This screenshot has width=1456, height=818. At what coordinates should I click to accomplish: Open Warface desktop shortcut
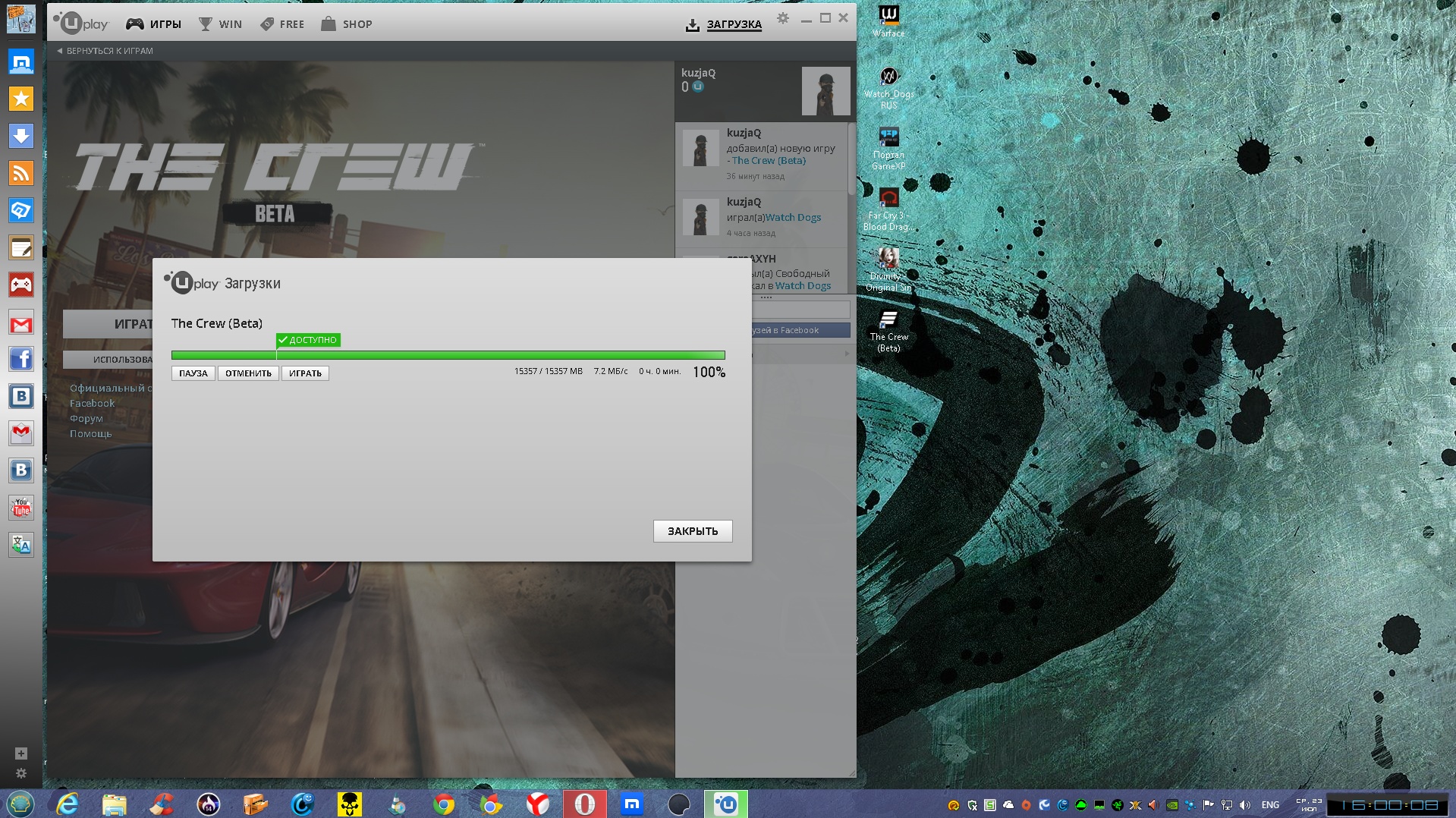click(888, 21)
